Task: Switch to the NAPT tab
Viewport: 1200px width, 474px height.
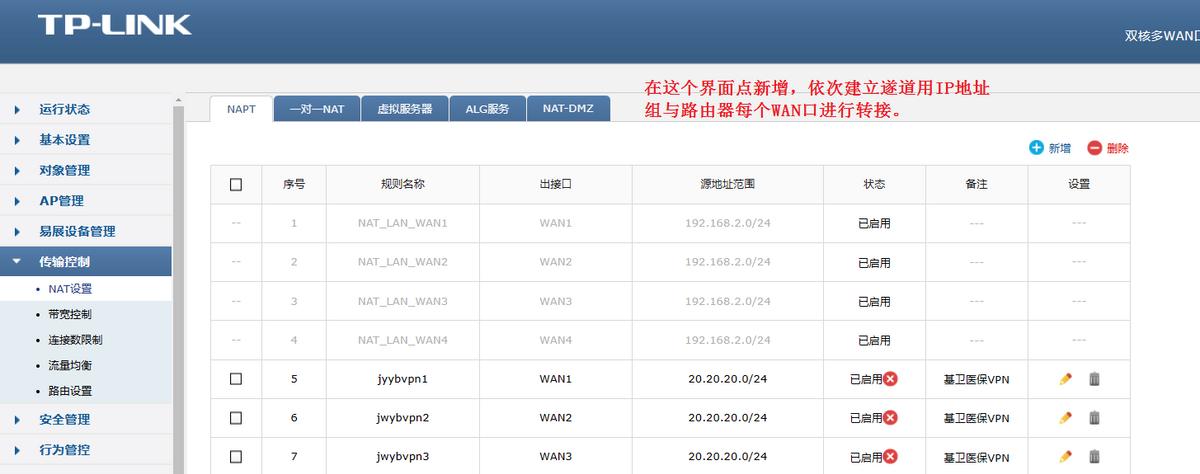Action: point(241,109)
